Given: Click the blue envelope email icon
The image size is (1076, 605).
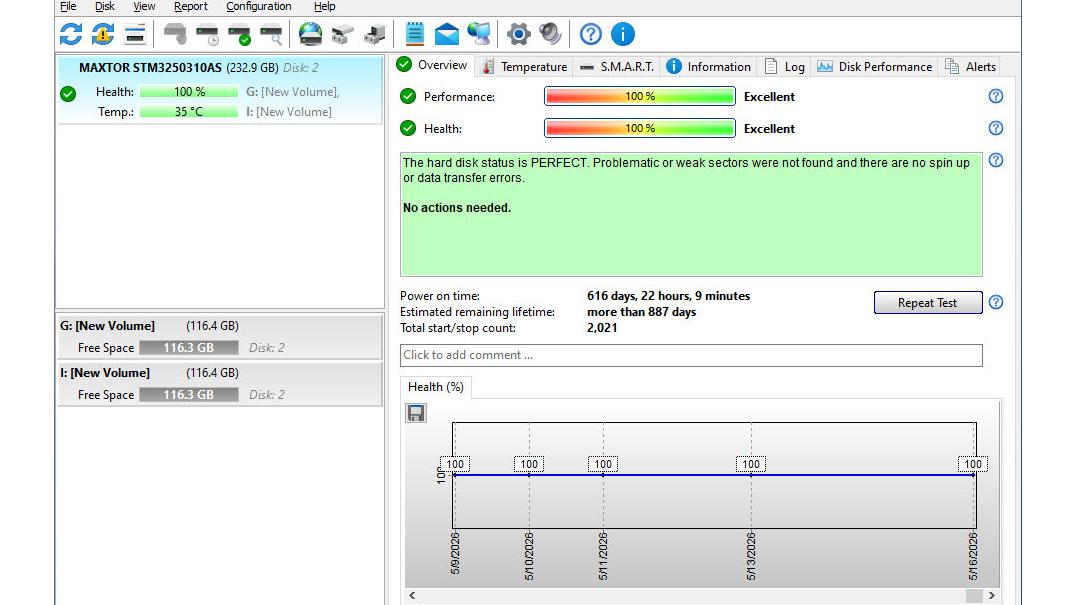Looking at the screenshot, I should click(x=447, y=34).
